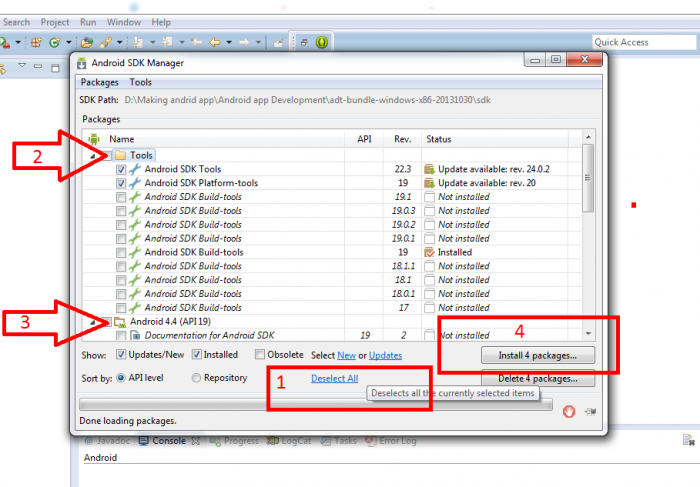
Task: Click the green circular braces icon in toolbar
Action: 322,42
